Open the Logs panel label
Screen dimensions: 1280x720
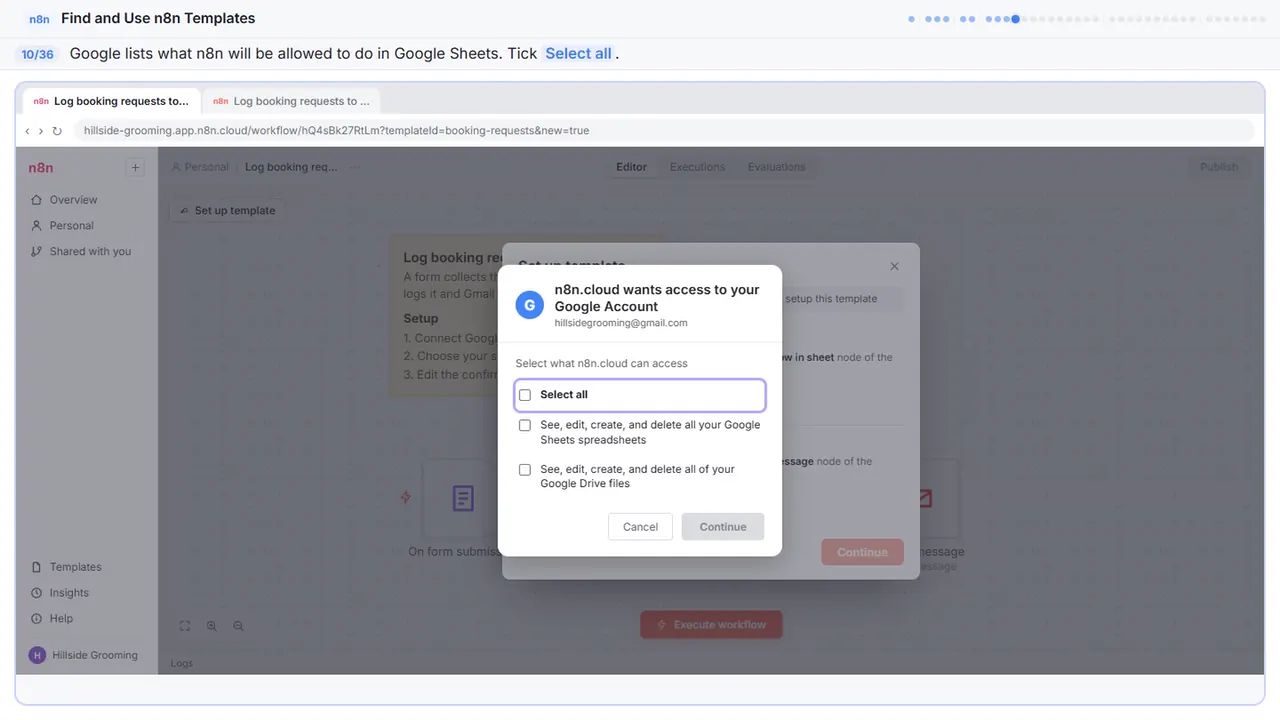[x=182, y=663]
